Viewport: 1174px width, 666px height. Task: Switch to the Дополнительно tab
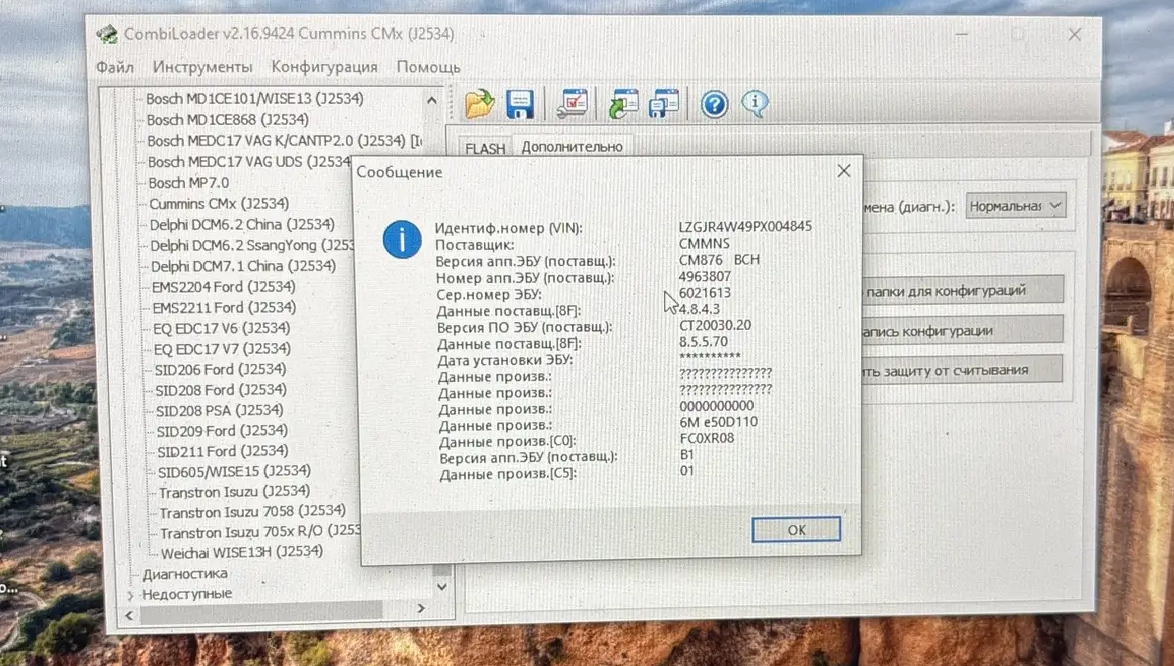point(572,147)
